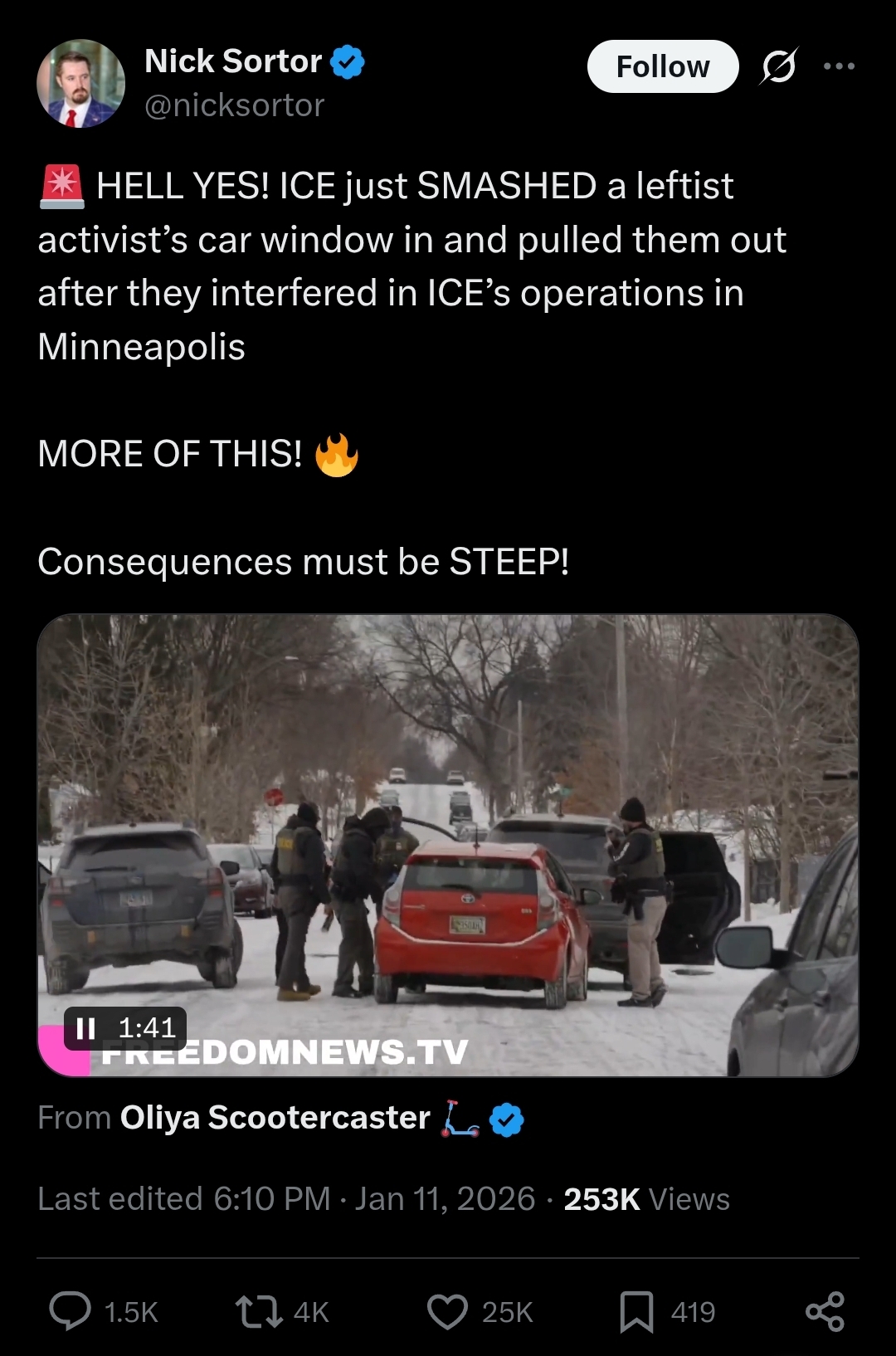Viewport: 896px width, 1356px height.
Task: Click the blue verified badge by Nick Sortor
Action: (x=348, y=61)
